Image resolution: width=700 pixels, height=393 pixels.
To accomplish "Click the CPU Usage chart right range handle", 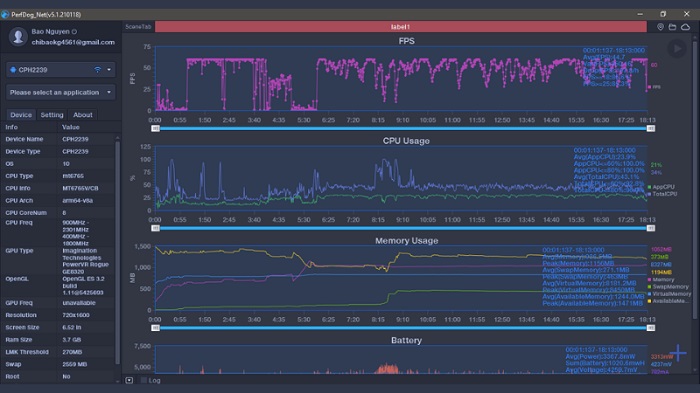I will pos(650,228).
